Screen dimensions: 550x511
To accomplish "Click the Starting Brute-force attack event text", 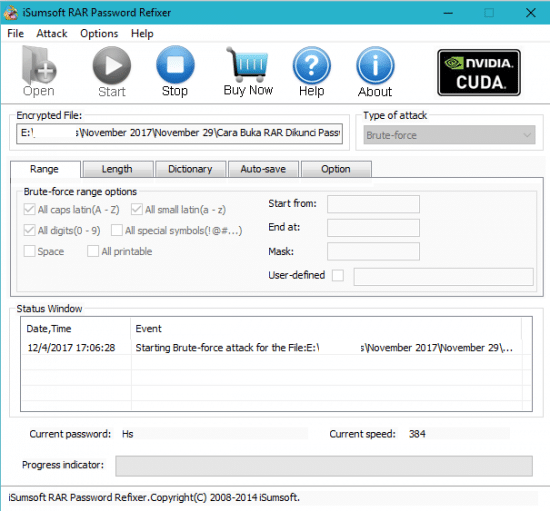I will 324,348.
